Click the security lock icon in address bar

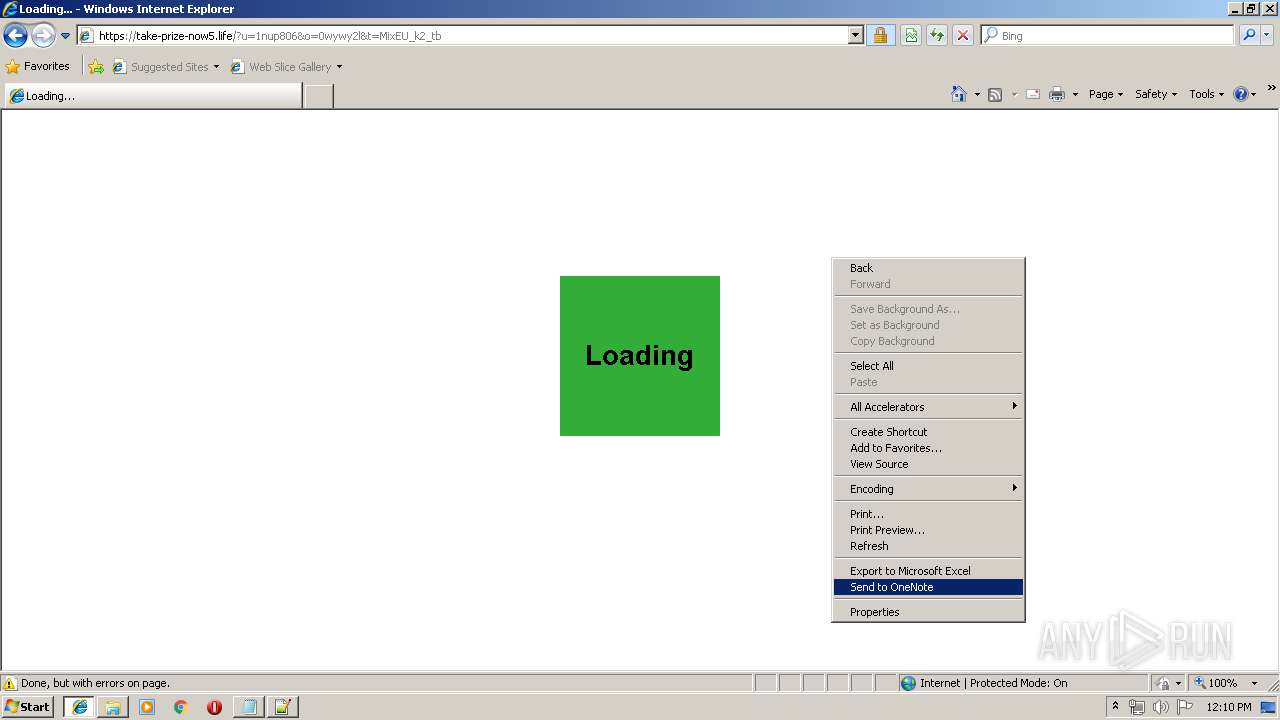coord(880,36)
